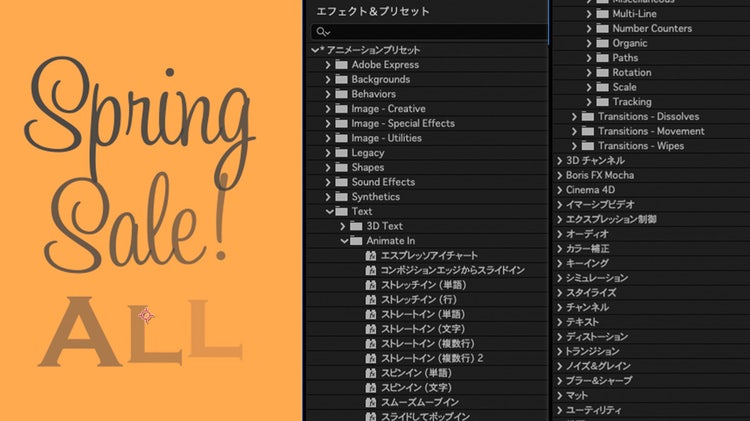Expand the シミュレーション category
This screenshot has height=421, width=750.
[559, 278]
